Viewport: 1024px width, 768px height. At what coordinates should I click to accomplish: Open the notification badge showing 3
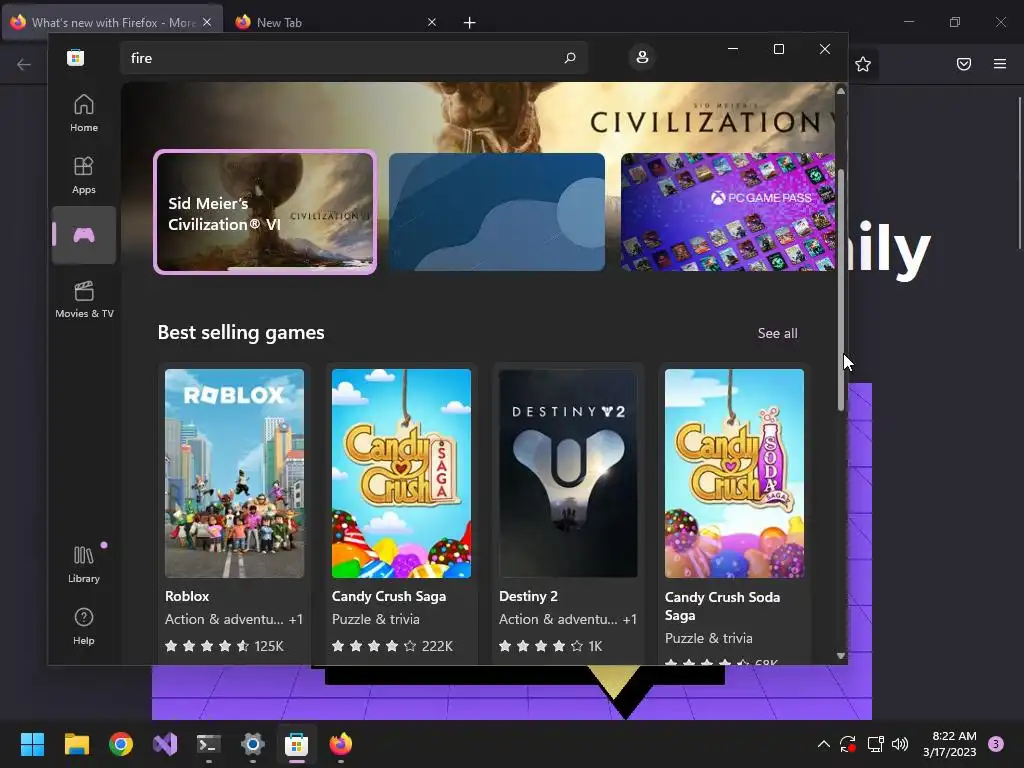point(996,744)
